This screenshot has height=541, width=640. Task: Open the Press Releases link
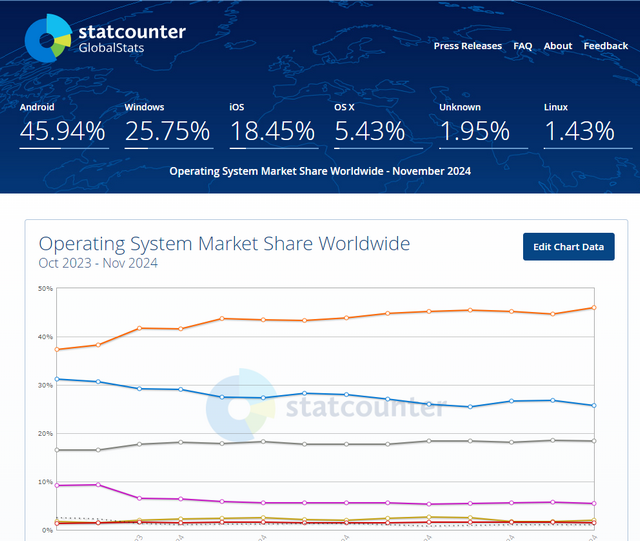(x=468, y=46)
